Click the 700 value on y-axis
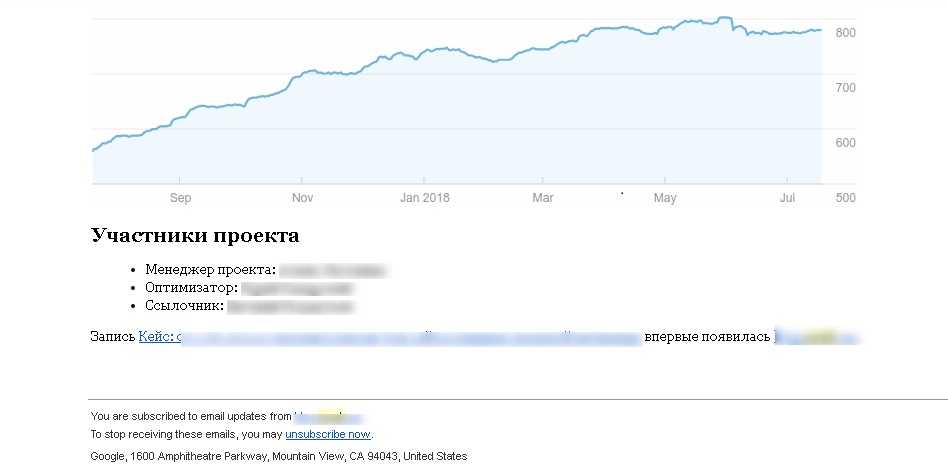Viewport: 948px width, 473px height. click(x=845, y=88)
